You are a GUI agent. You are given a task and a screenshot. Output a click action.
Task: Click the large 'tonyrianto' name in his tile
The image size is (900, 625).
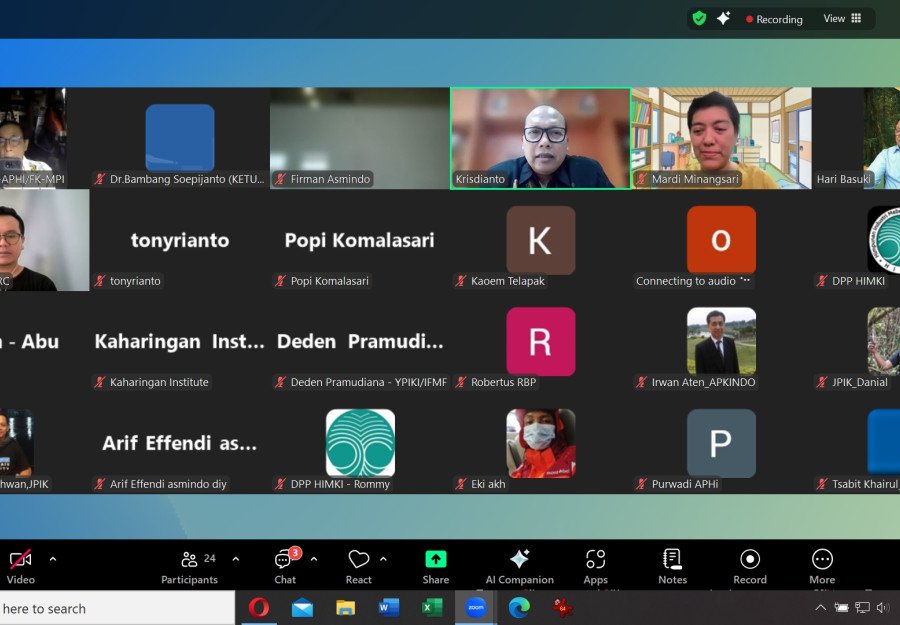coord(180,240)
